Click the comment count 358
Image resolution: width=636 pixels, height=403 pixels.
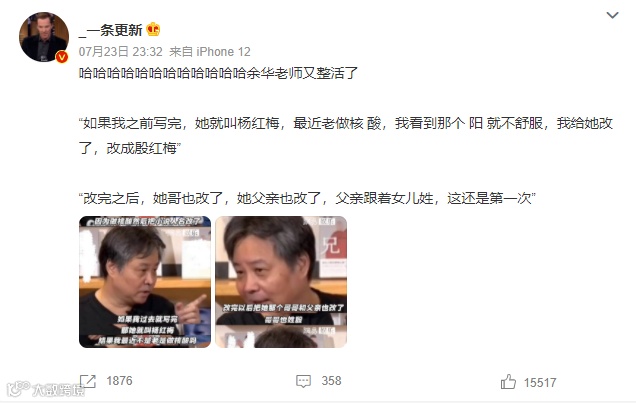[x=331, y=381]
